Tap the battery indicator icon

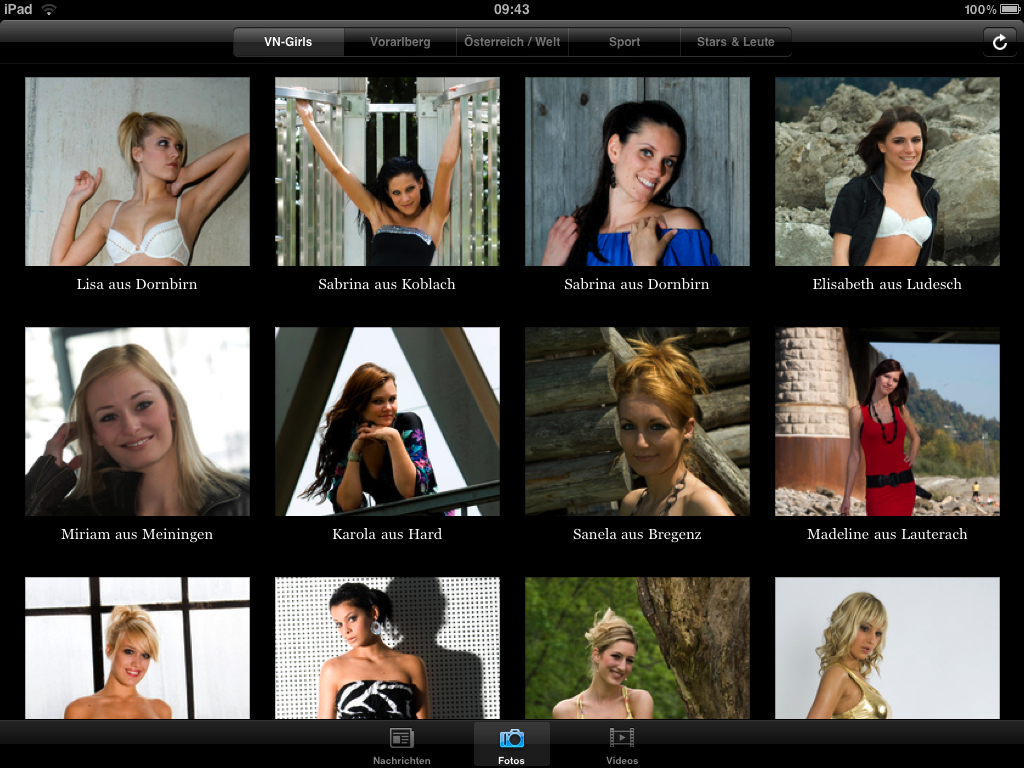coord(1009,9)
